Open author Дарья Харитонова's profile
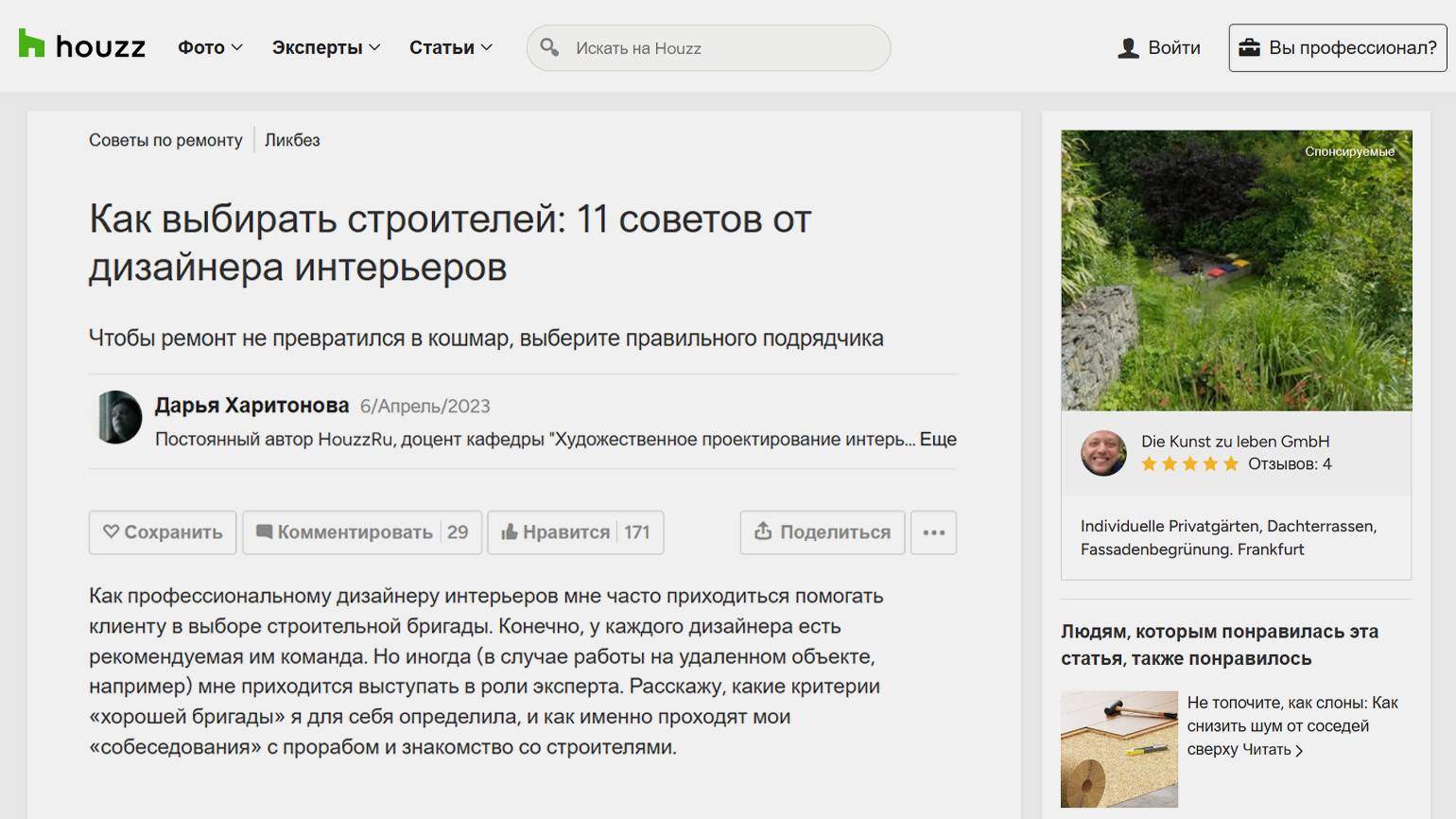 [x=251, y=405]
